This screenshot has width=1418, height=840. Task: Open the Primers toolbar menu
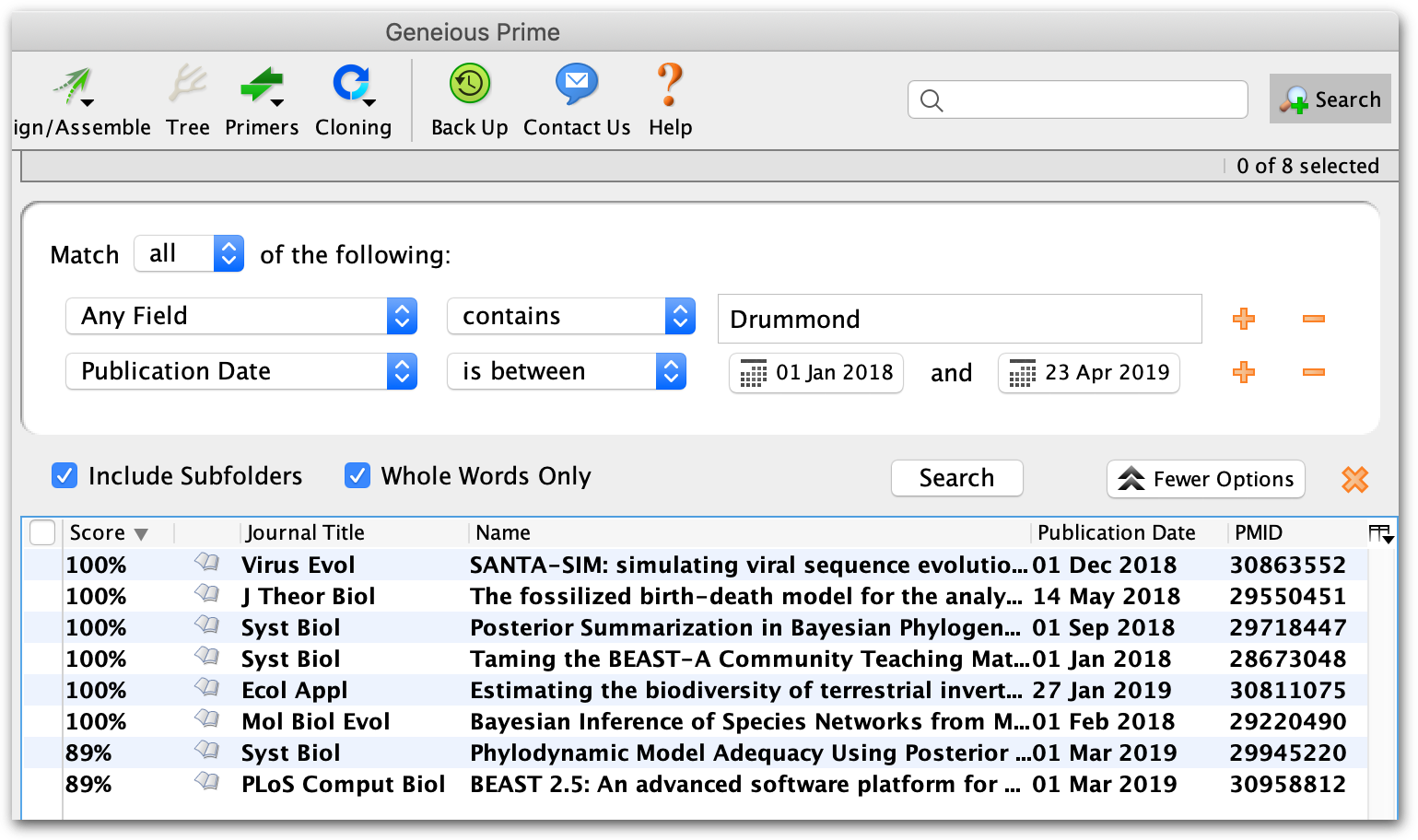[262, 101]
